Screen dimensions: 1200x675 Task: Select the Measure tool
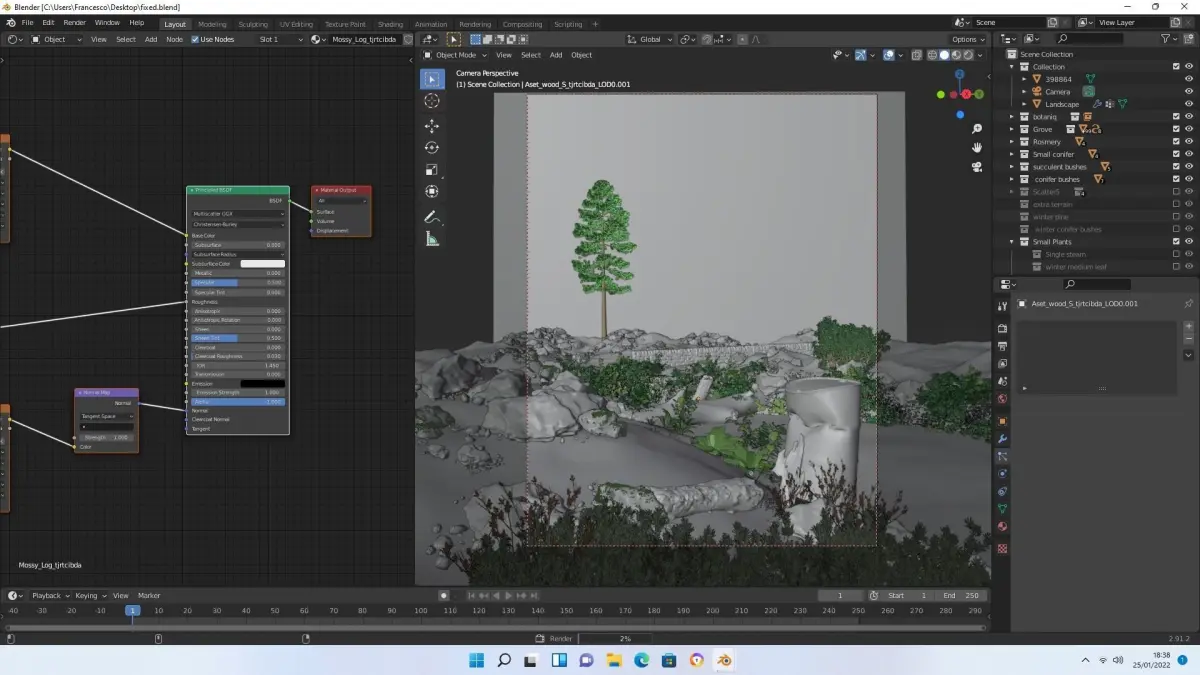pos(432,239)
